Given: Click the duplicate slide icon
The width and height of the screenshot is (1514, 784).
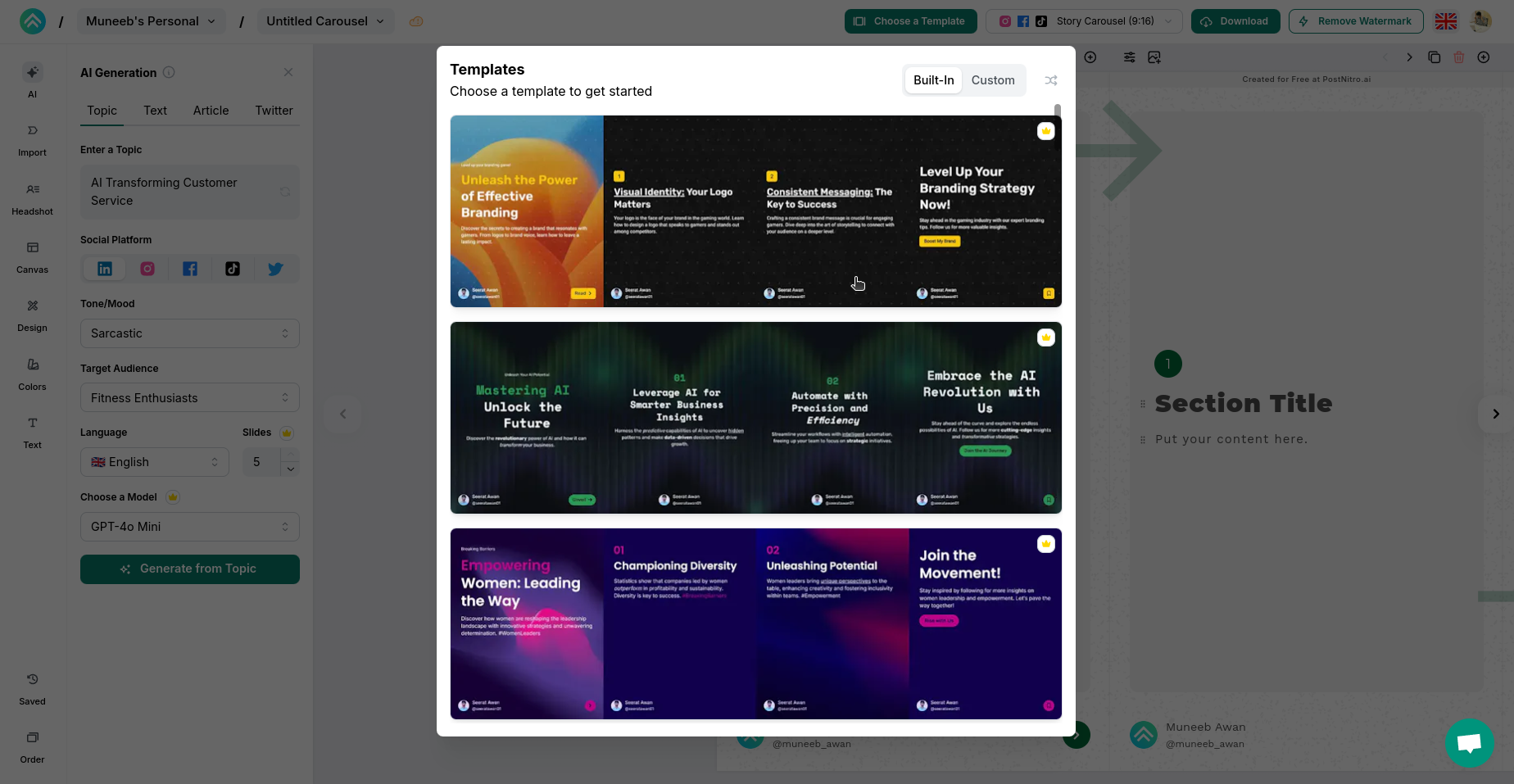Looking at the screenshot, I should [1434, 57].
